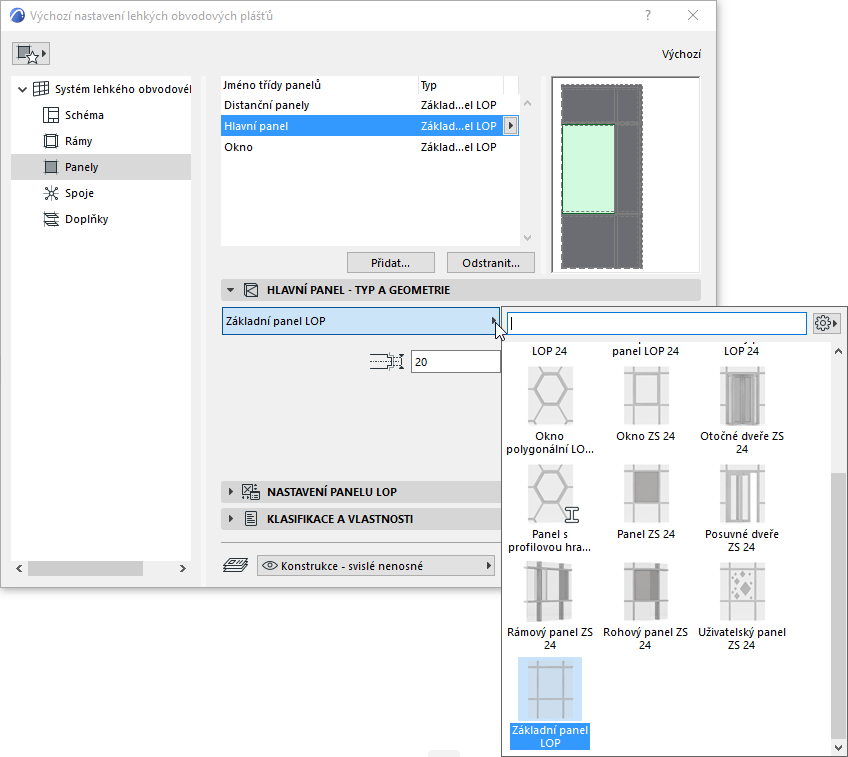Click the panel thickness field showing 20
This screenshot has width=848, height=757.
point(455,362)
